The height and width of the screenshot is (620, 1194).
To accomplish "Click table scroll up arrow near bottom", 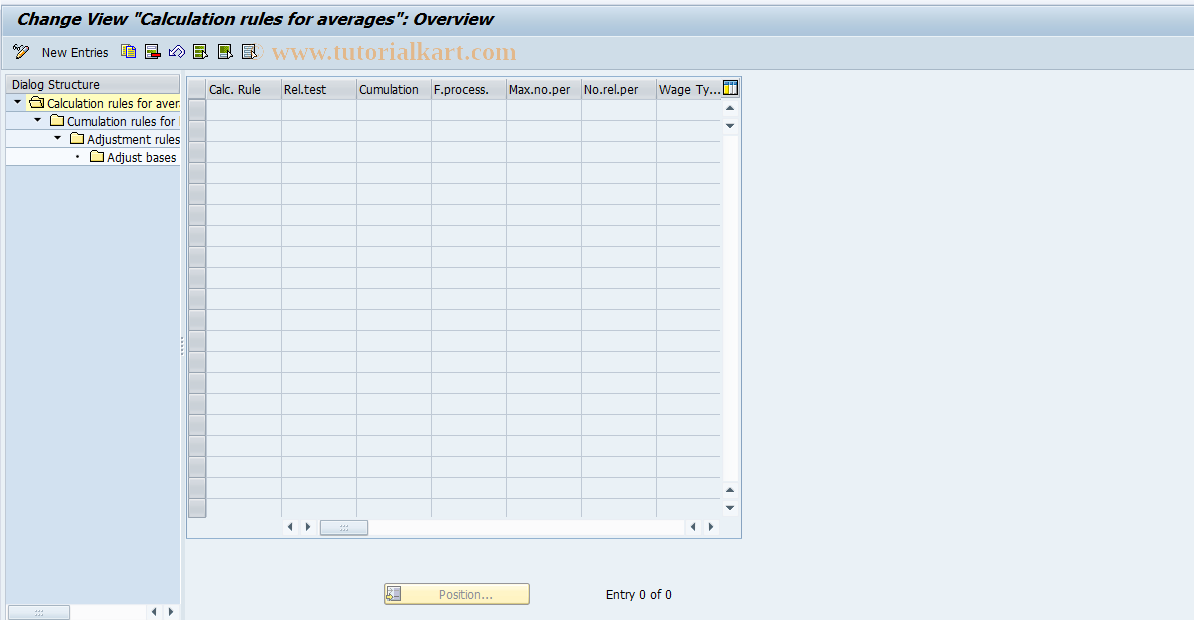I will click(x=730, y=490).
